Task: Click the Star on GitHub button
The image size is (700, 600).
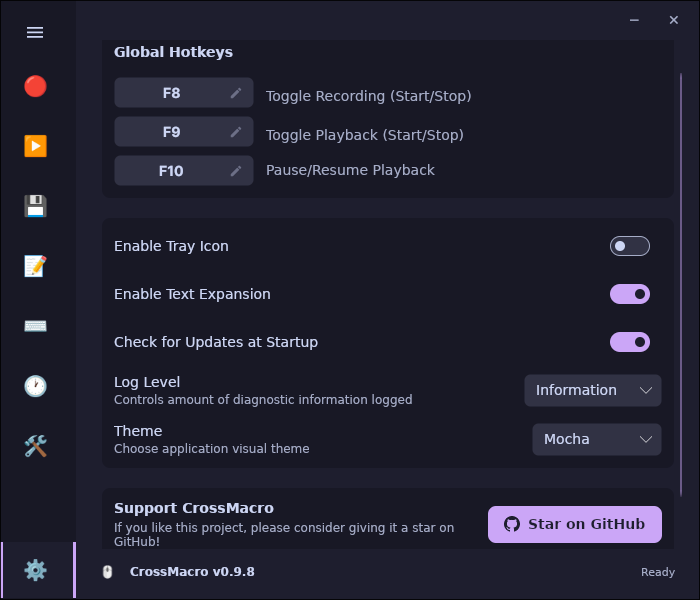Action: 575,525
